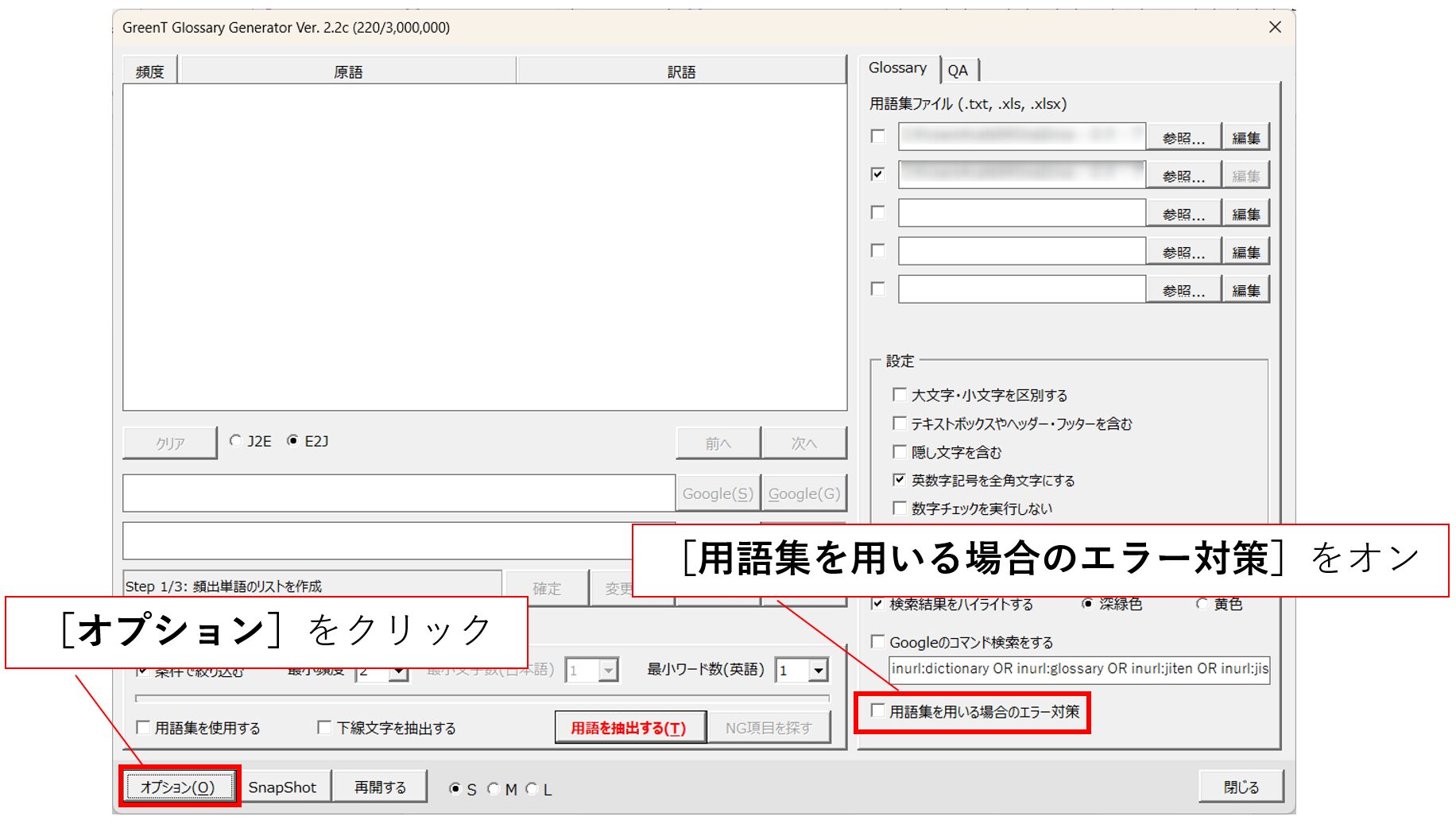Image resolution: width=1456 pixels, height=824 pixels.
Task: Click the 原語 column header
Action: [x=348, y=72]
